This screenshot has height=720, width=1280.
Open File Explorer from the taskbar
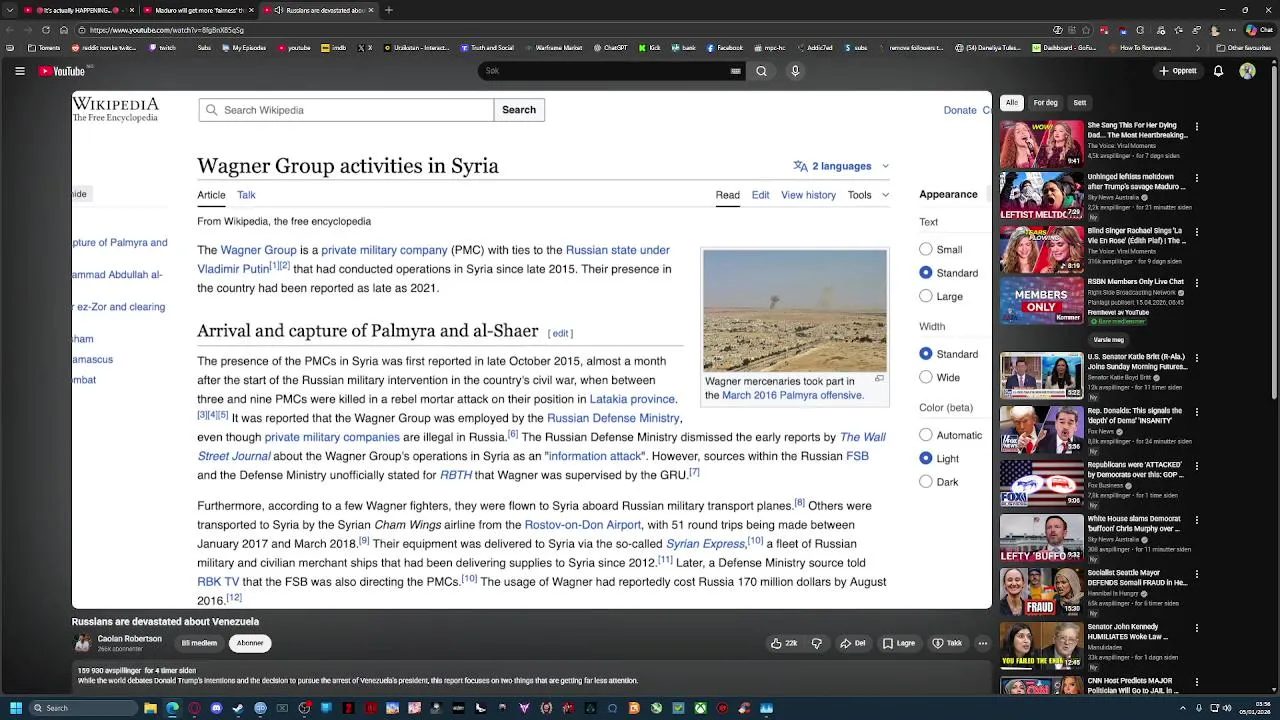(150, 708)
